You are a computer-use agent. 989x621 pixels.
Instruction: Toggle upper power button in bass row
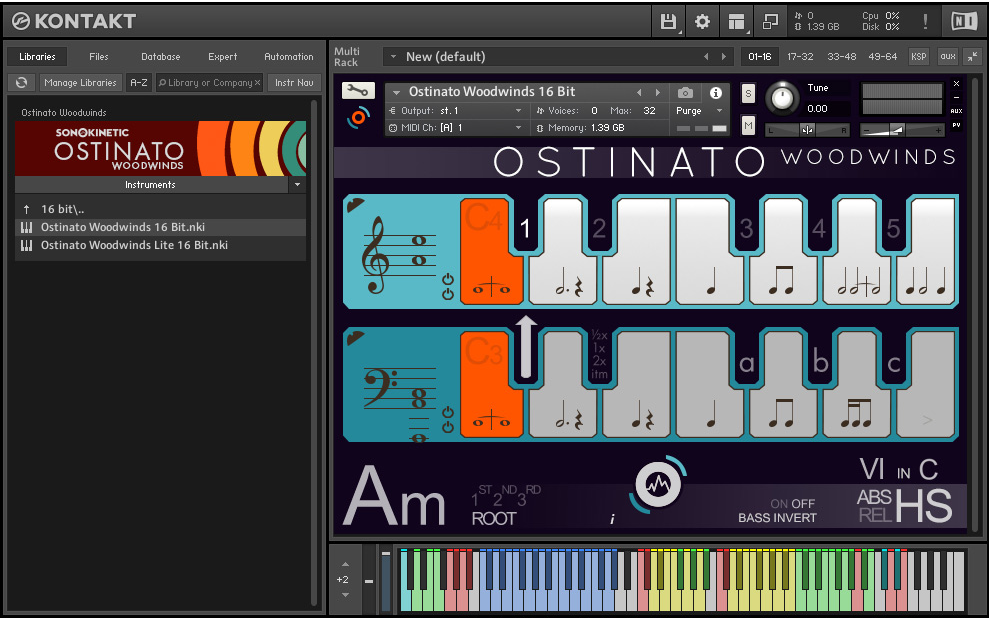448,412
